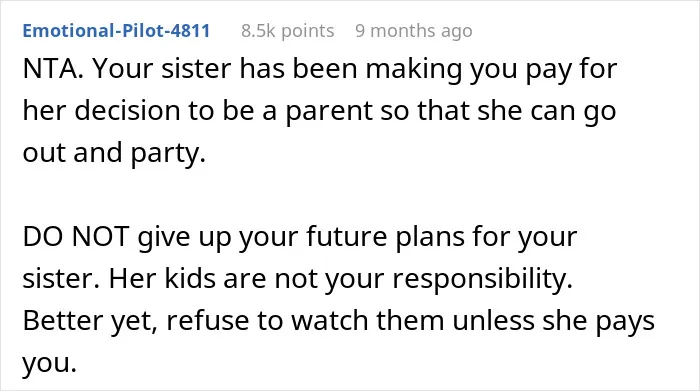Click the phrase future plans
Viewport: 700px width, 391px height.
(385, 237)
